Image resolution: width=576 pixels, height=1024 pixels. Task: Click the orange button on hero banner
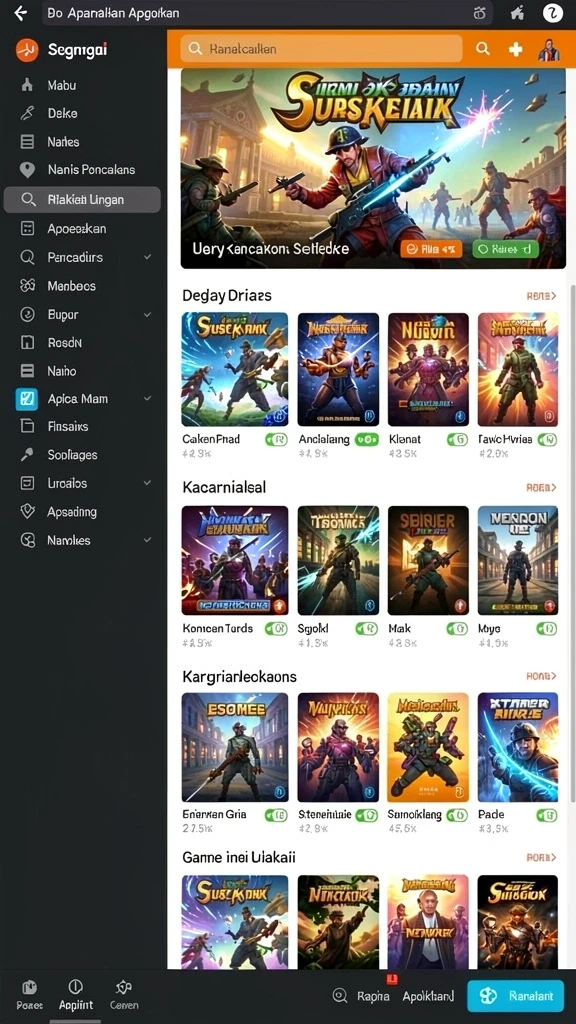pyautogui.click(x=431, y=248)
